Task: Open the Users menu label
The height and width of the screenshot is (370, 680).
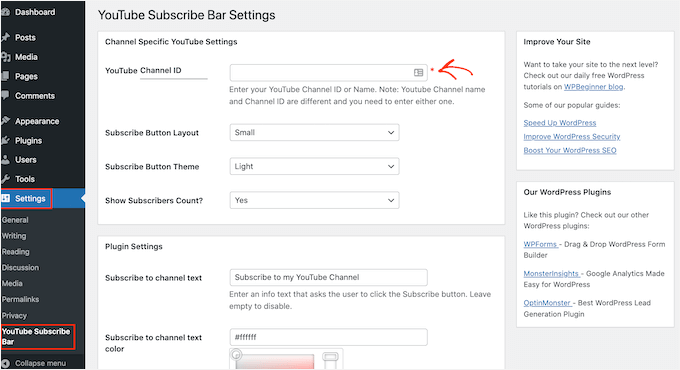Action: (x=26, y=160)
